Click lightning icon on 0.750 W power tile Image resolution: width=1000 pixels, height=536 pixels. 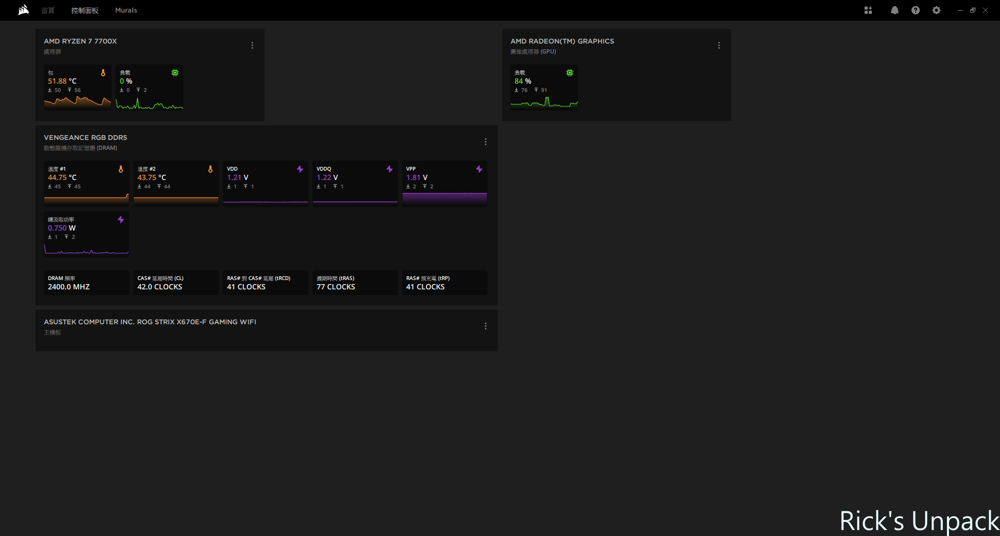(x=121, y=220)
